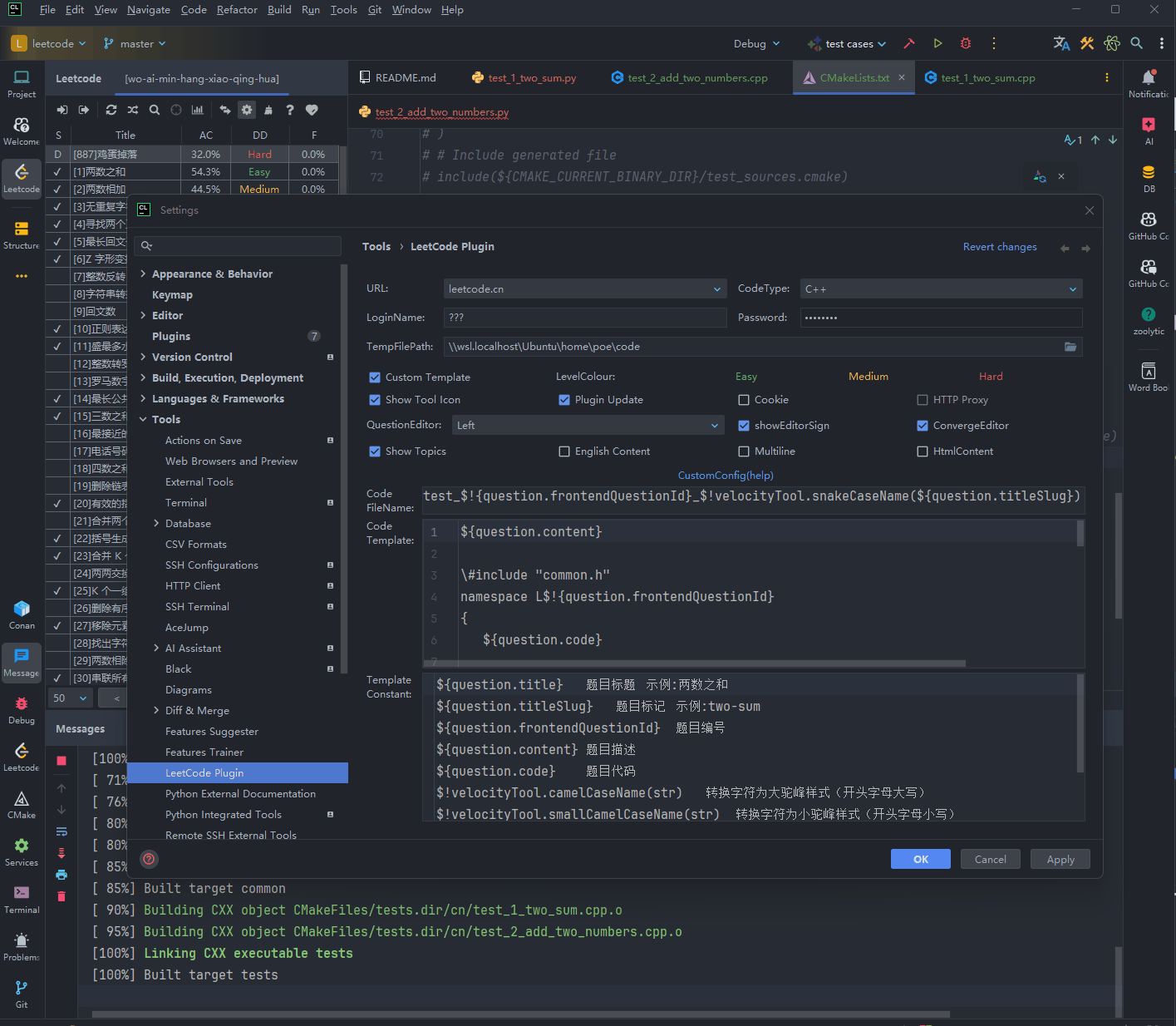
Task: Expand the Editor settings node
Action: click(143, 316)
